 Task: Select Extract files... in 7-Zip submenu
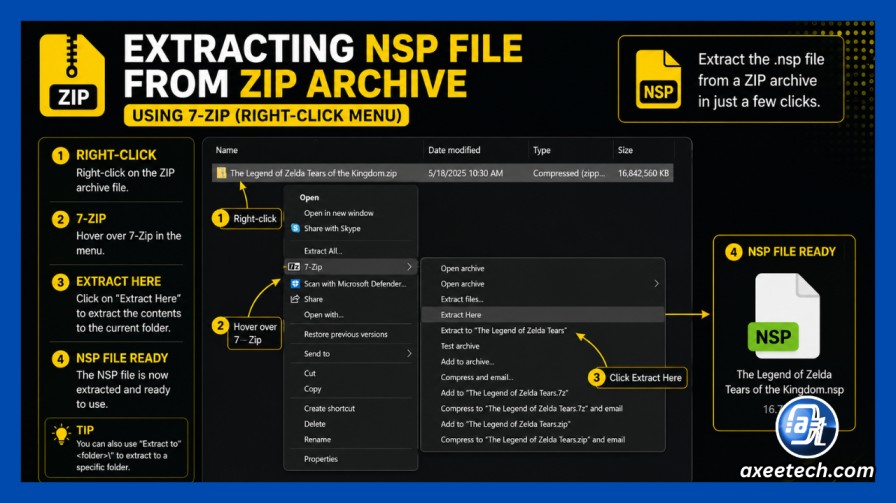point(462,299)
